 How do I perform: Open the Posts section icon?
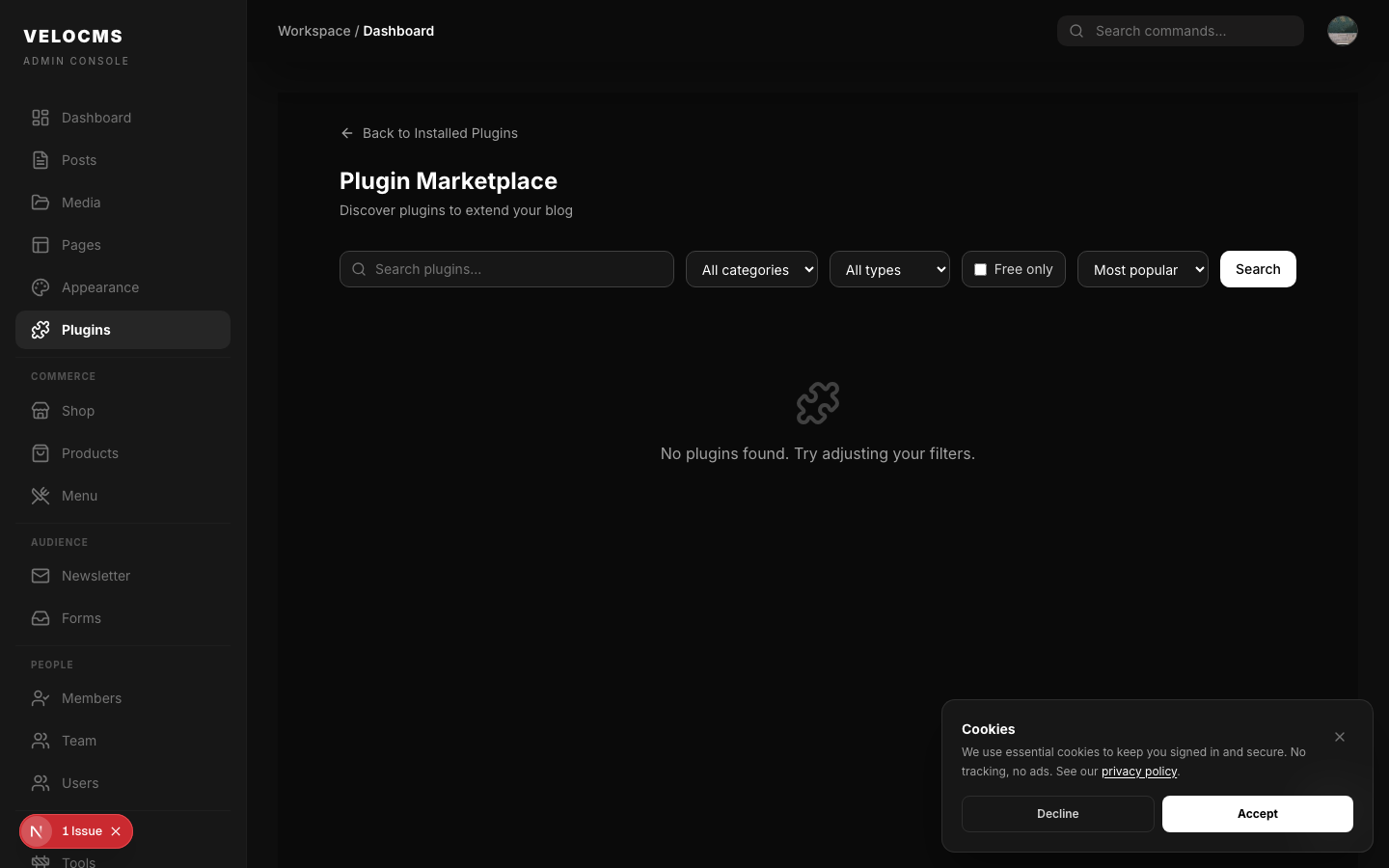pos(40,160)
